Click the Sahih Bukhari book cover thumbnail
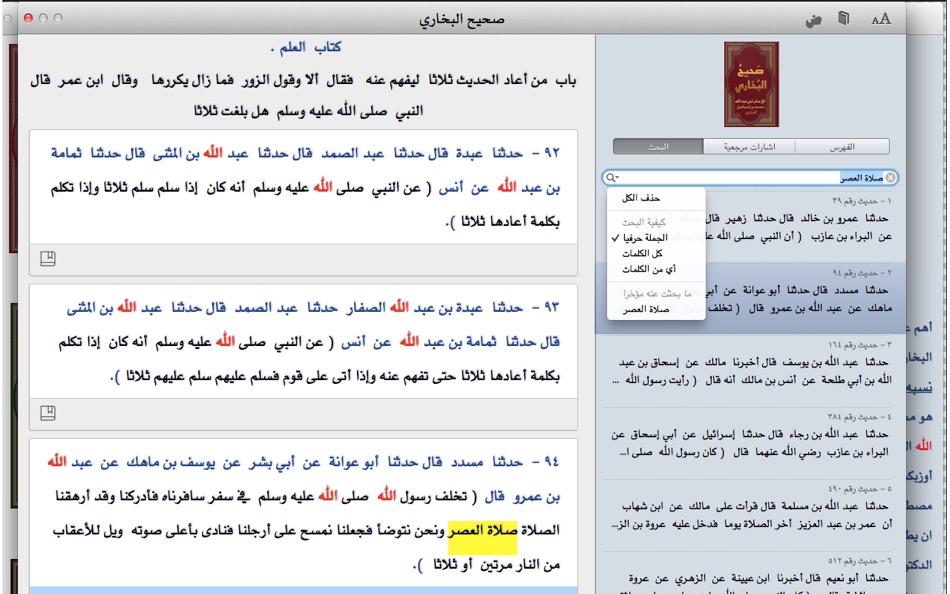950x594 pixels. pyautogui.click(x=751, y=84)
